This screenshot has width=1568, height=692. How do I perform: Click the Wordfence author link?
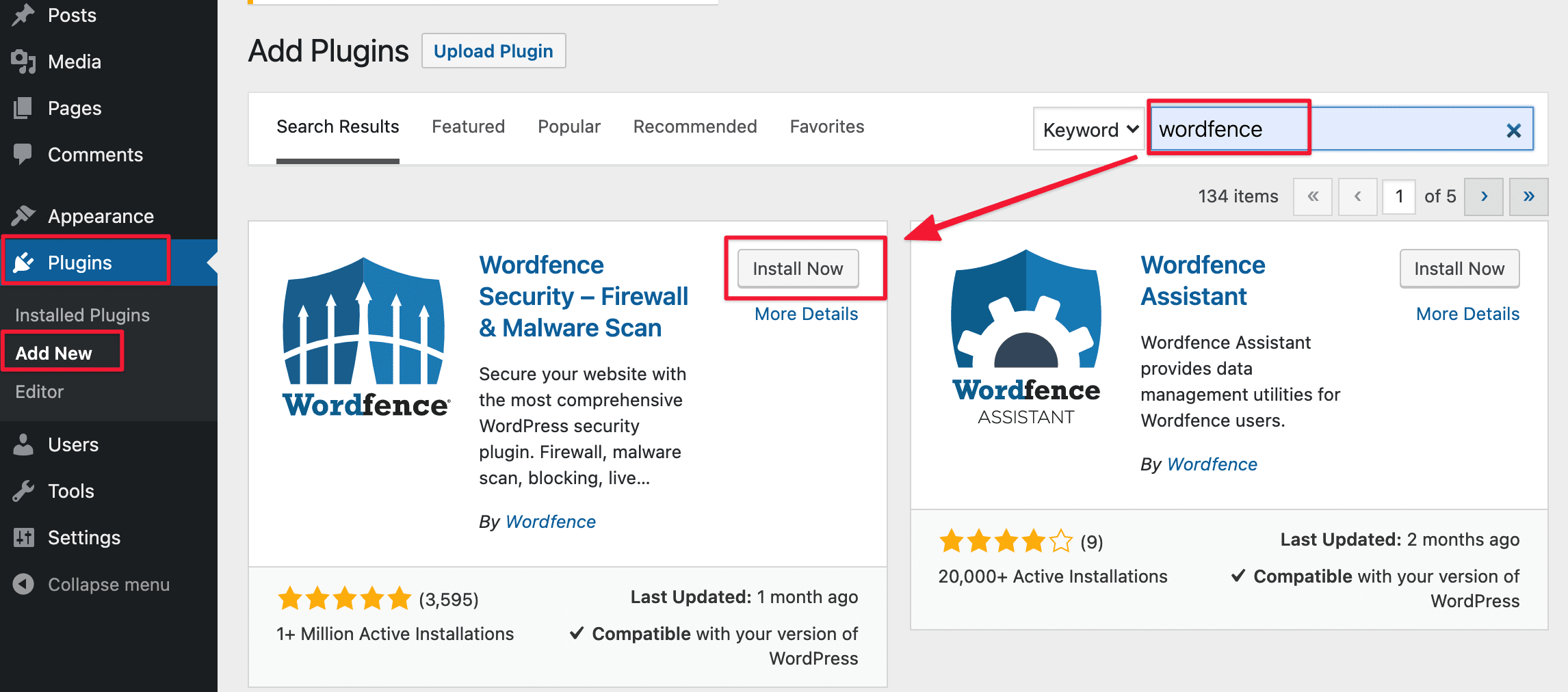[x=551, y=521]
